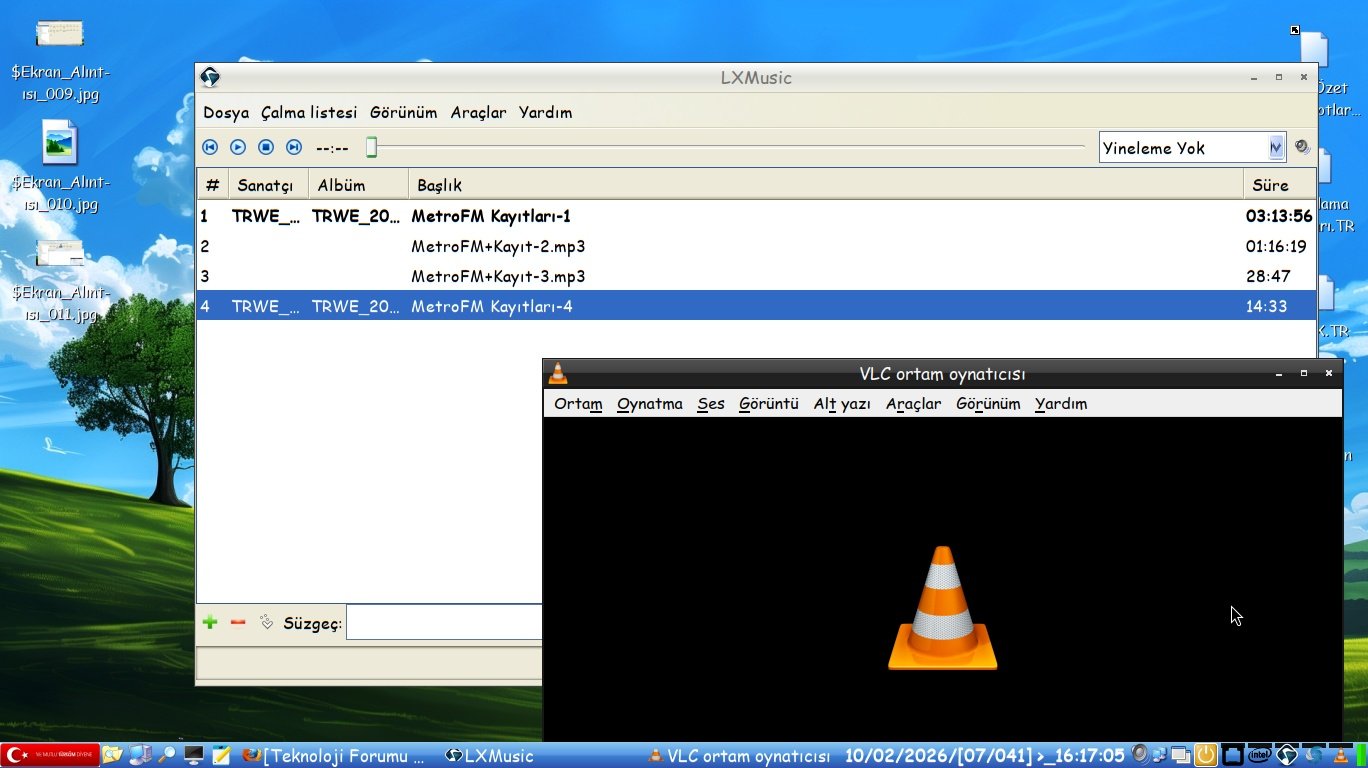Viewport: 1368px width, 768px height.
Task: Open the Ses menu in VLC
Action: pos(711,404)
